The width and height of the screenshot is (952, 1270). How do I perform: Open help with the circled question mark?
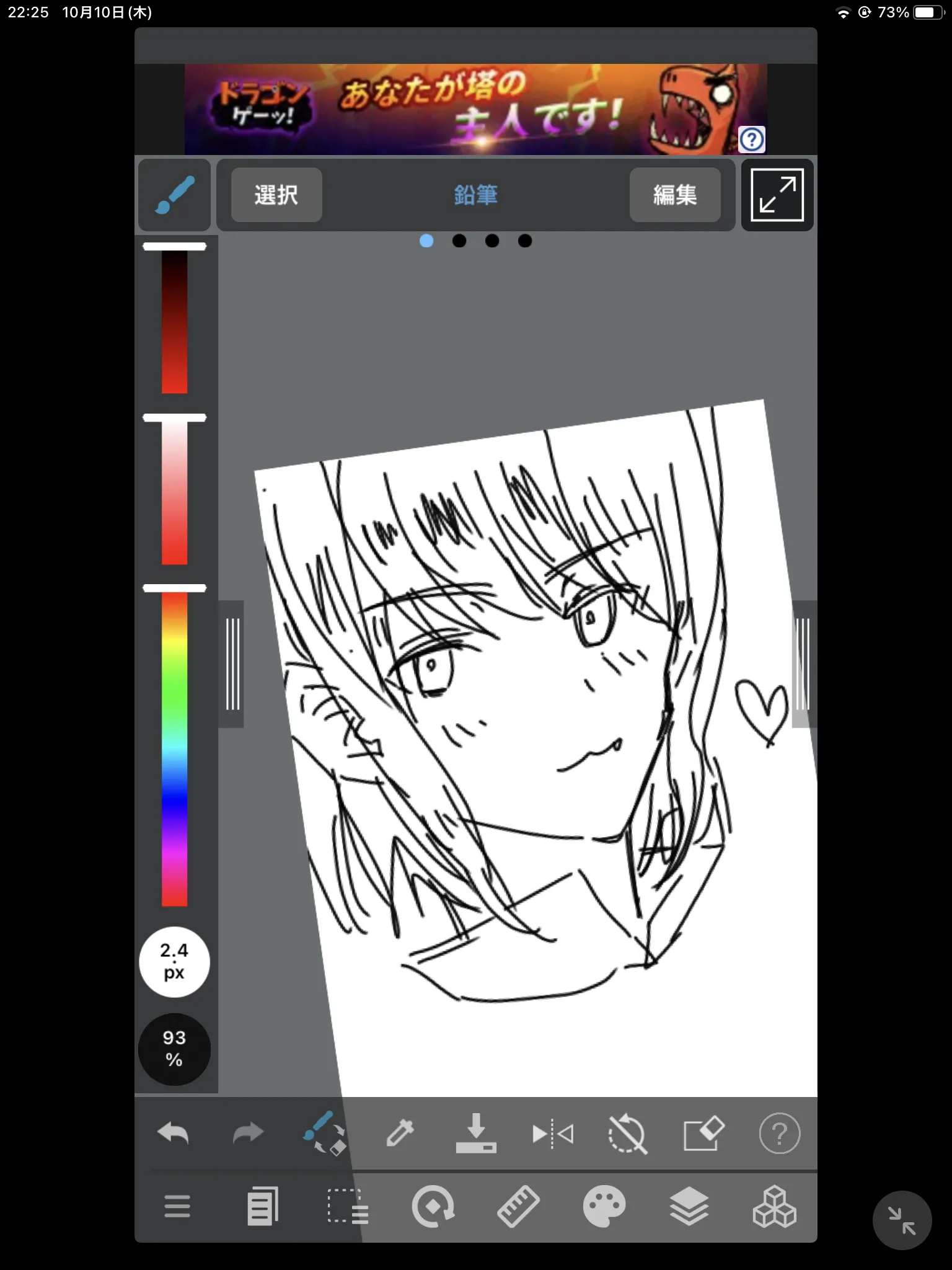[x=779, y=1134]
